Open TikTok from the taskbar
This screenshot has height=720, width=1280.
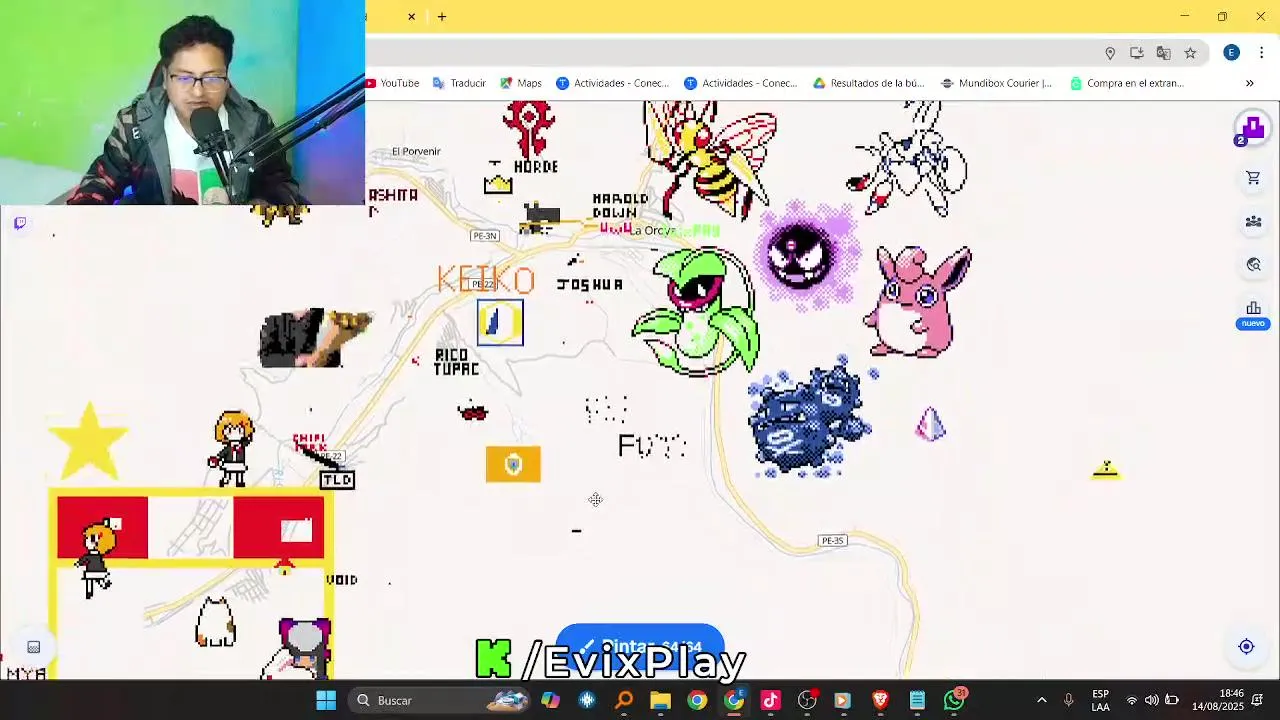tap(770, 700)
